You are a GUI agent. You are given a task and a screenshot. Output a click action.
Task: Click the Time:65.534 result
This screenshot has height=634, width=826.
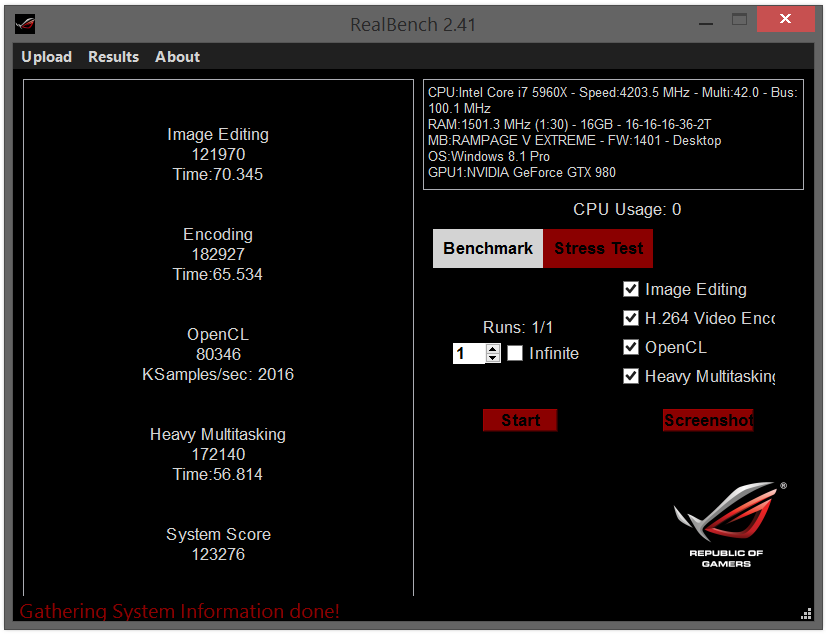(218, 274)
